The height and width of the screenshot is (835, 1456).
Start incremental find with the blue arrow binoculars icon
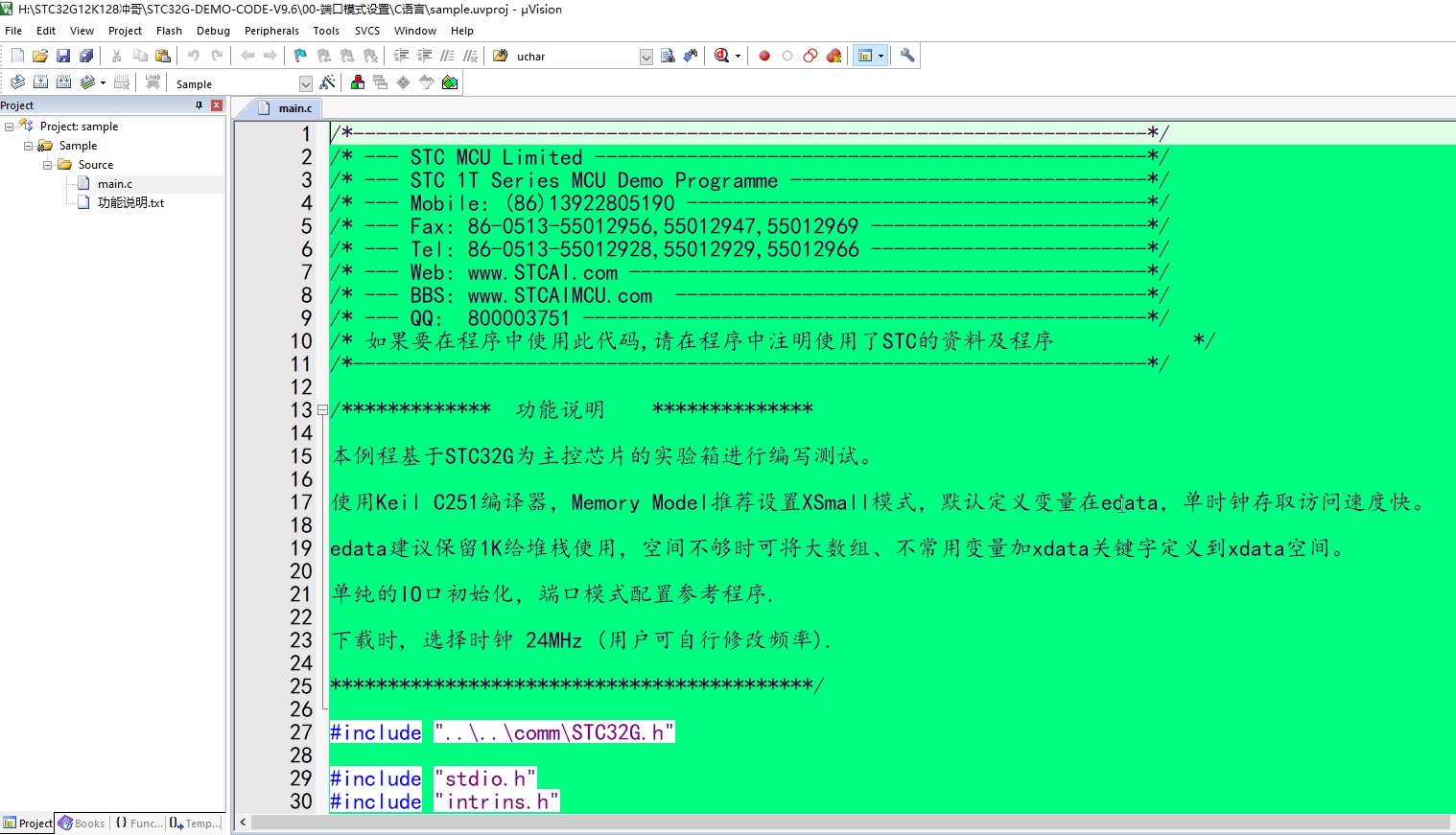point(691,56)
